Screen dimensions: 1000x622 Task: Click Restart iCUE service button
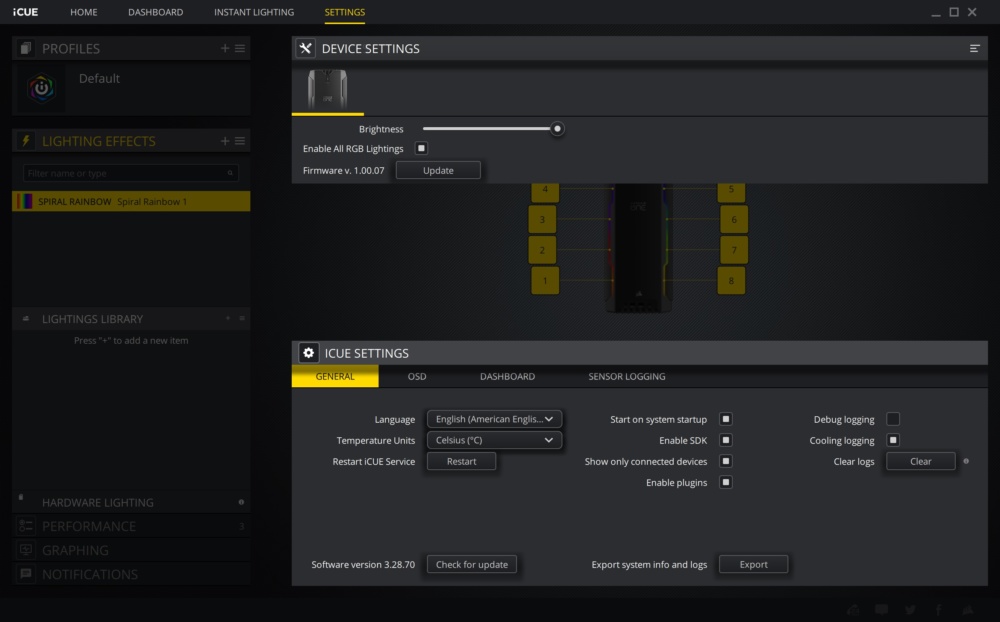click(x=461, y=461)
